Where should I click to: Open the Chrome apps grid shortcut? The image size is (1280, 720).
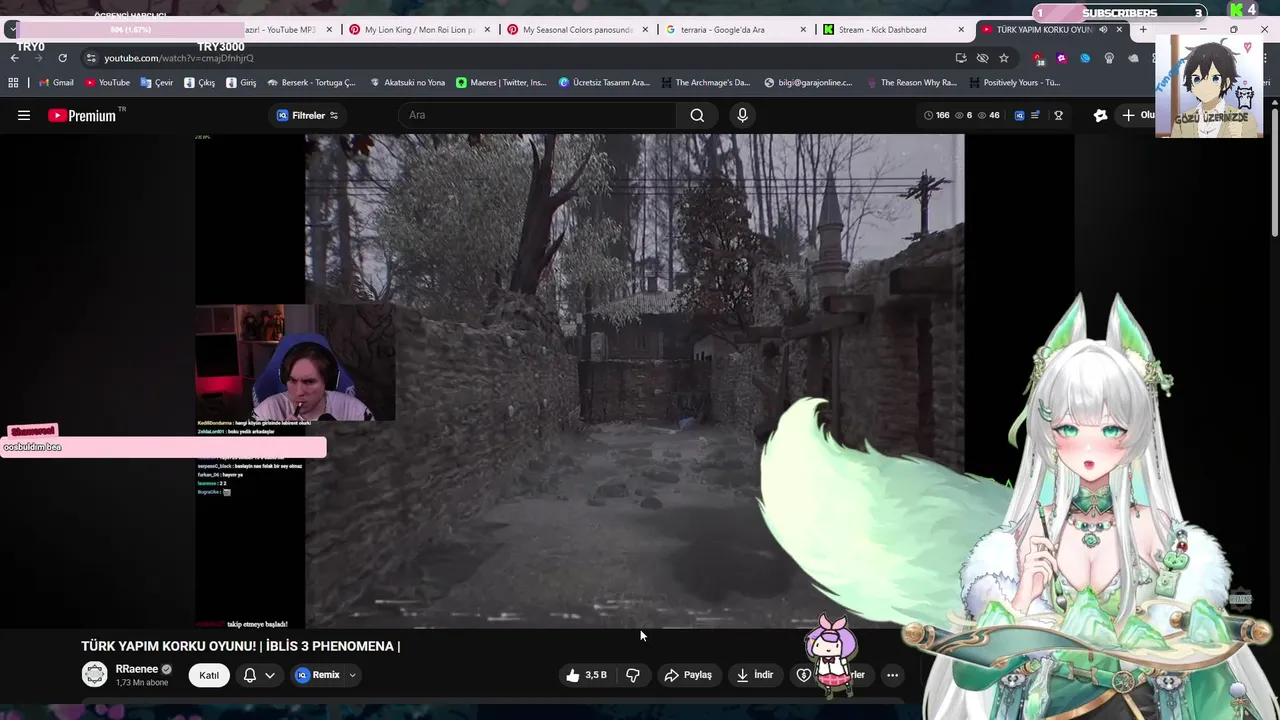14,83
